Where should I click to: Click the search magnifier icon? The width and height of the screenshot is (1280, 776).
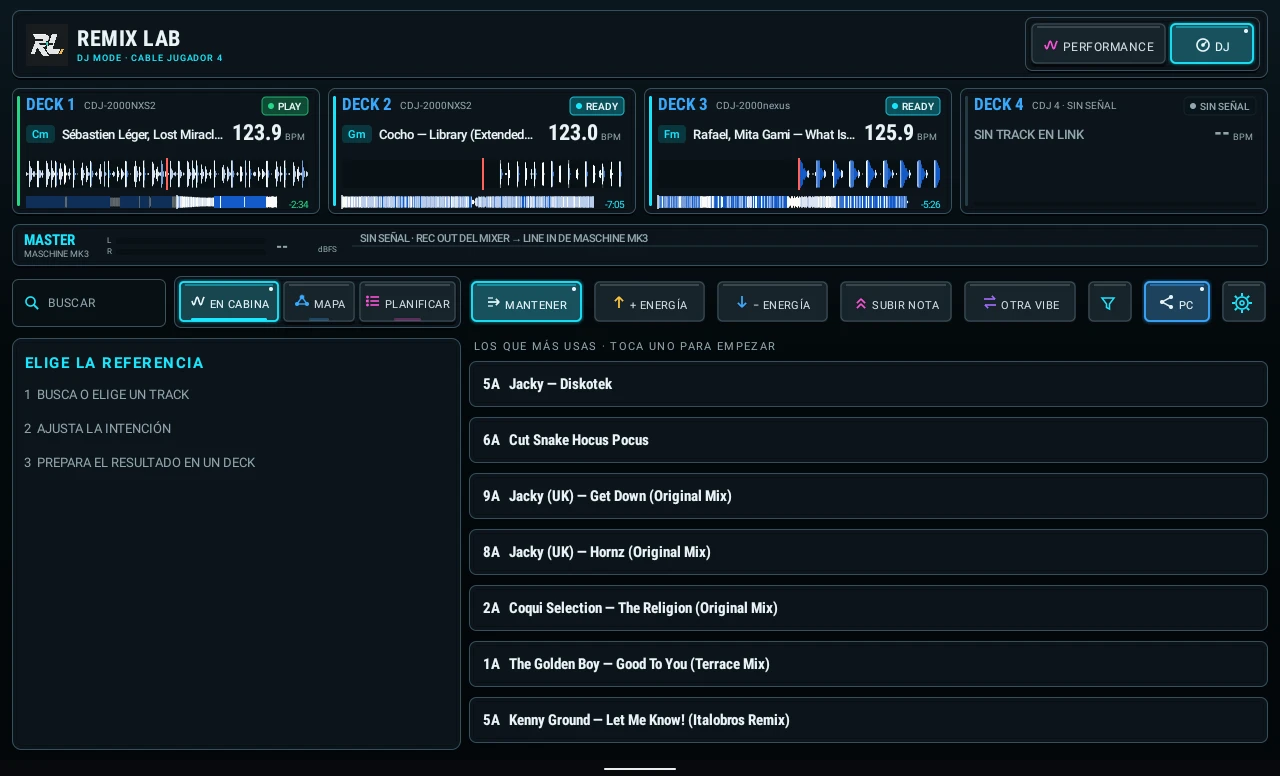[x=32, y=303]
